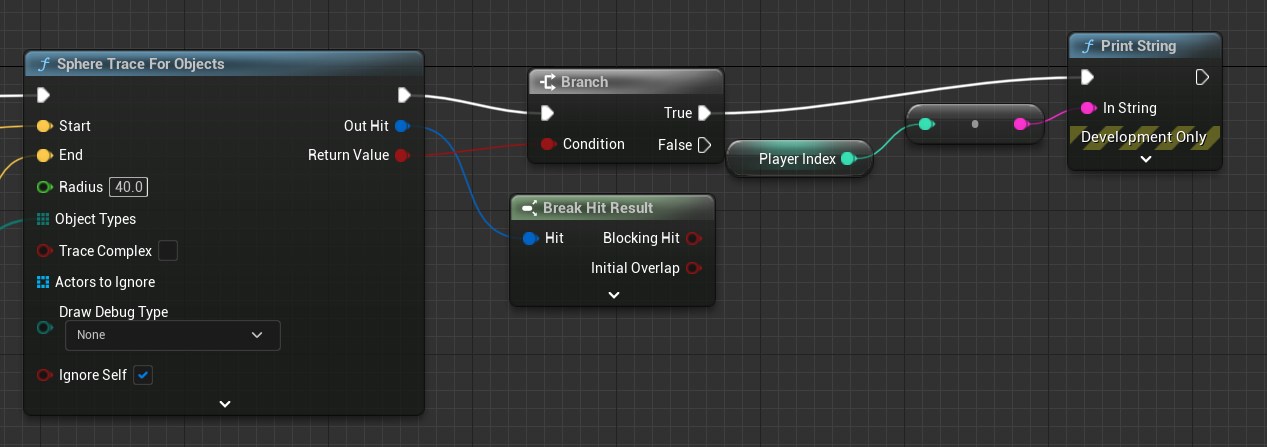Click the Initial Overlap output pin
The image size is (1267, 447).
(694, 268)
